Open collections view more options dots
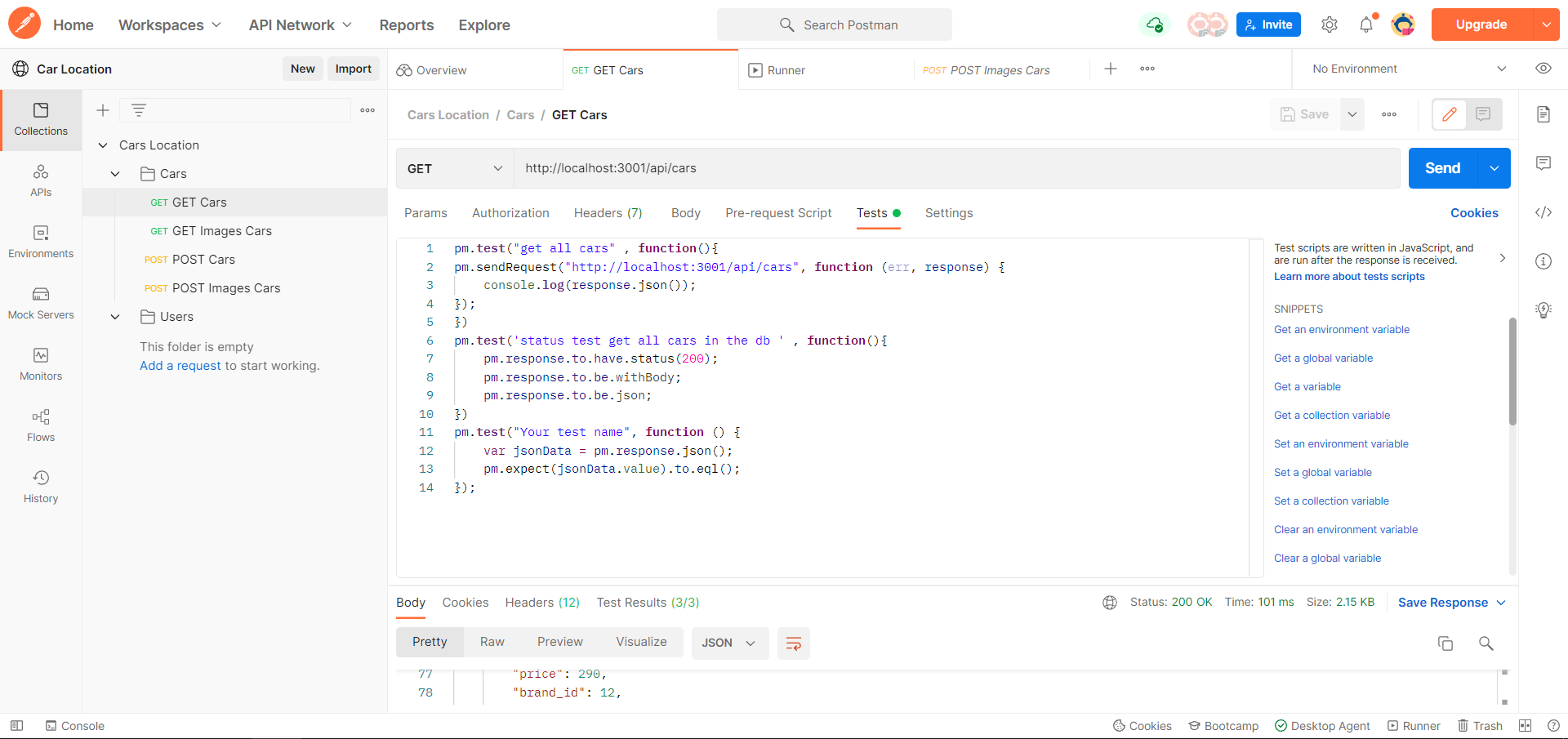 click(367, 110)
